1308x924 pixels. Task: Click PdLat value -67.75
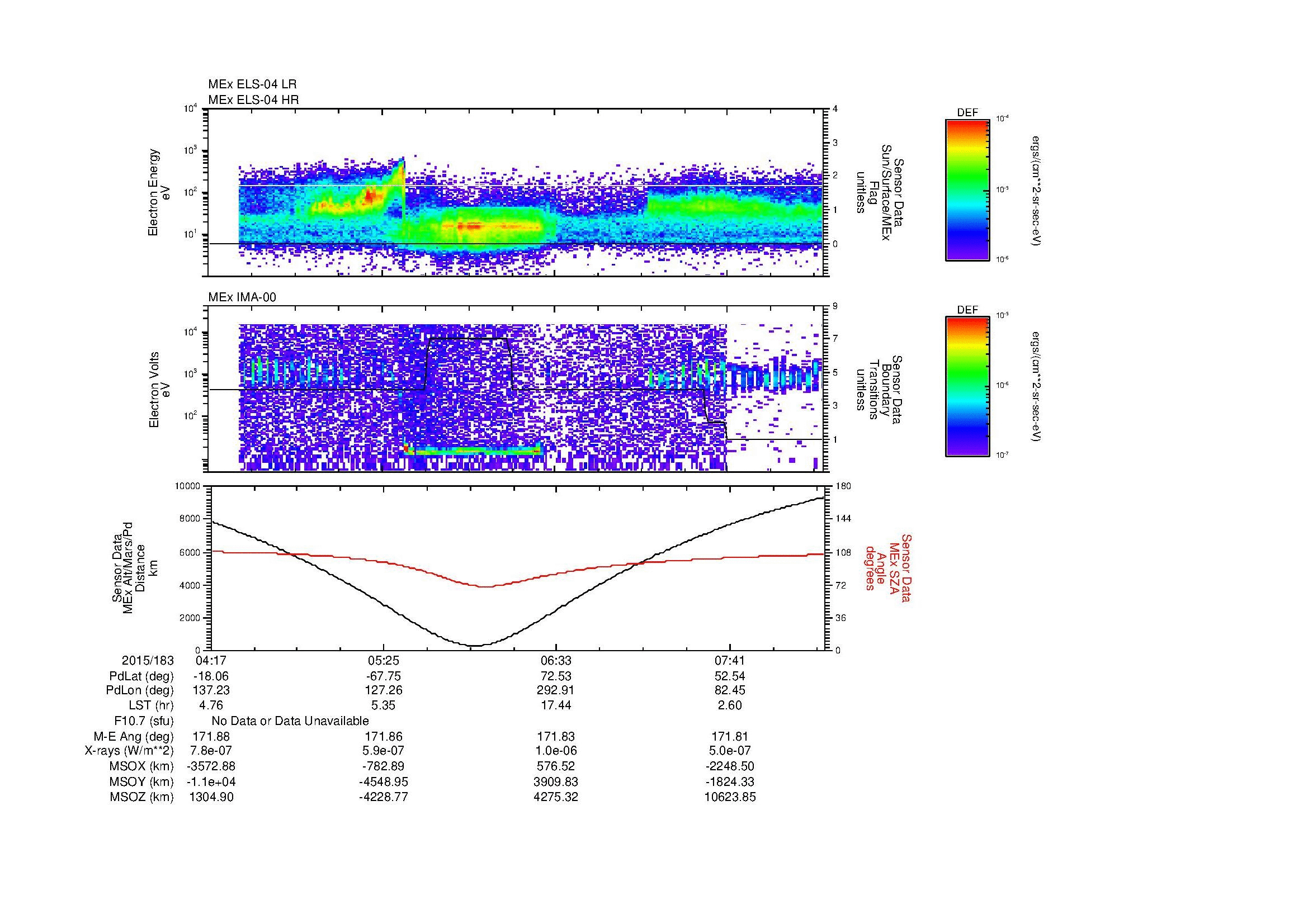(x=384, y=676)
